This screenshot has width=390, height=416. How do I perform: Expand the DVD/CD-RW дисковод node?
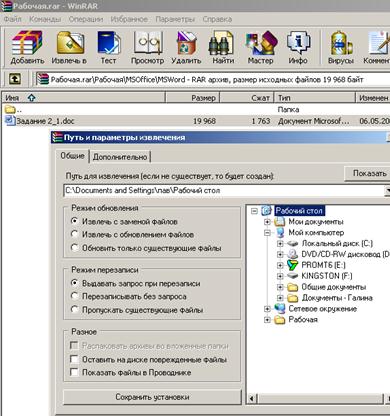coord(280,254)
